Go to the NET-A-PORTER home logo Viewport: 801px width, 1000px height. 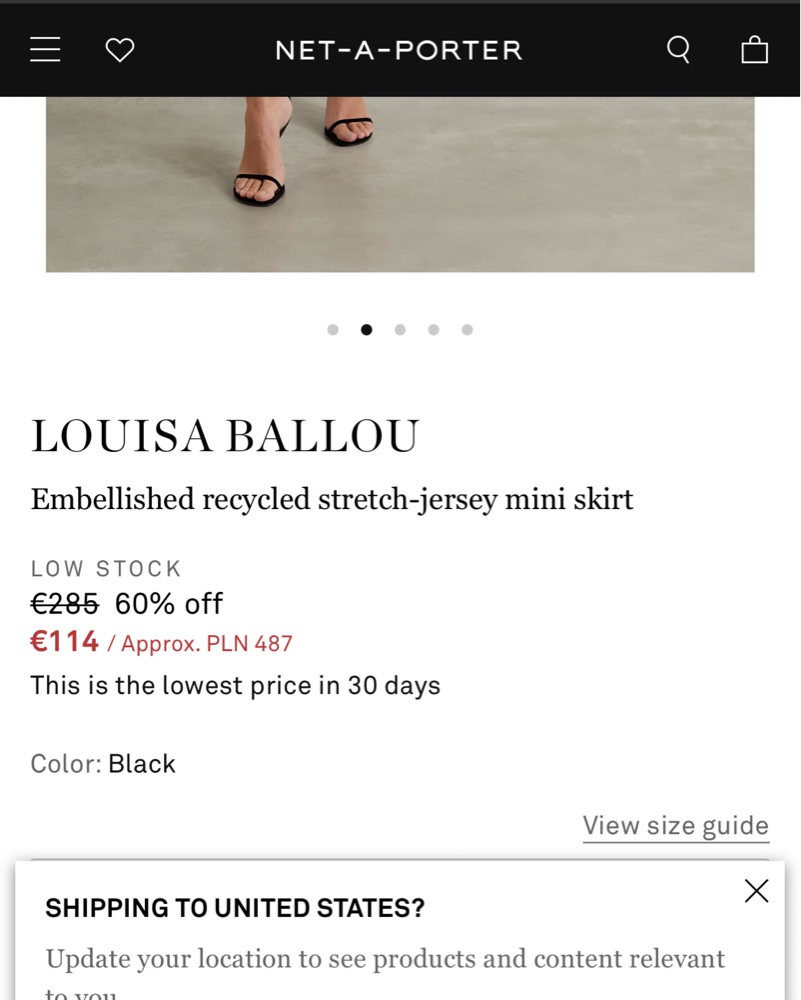point(399,50)
